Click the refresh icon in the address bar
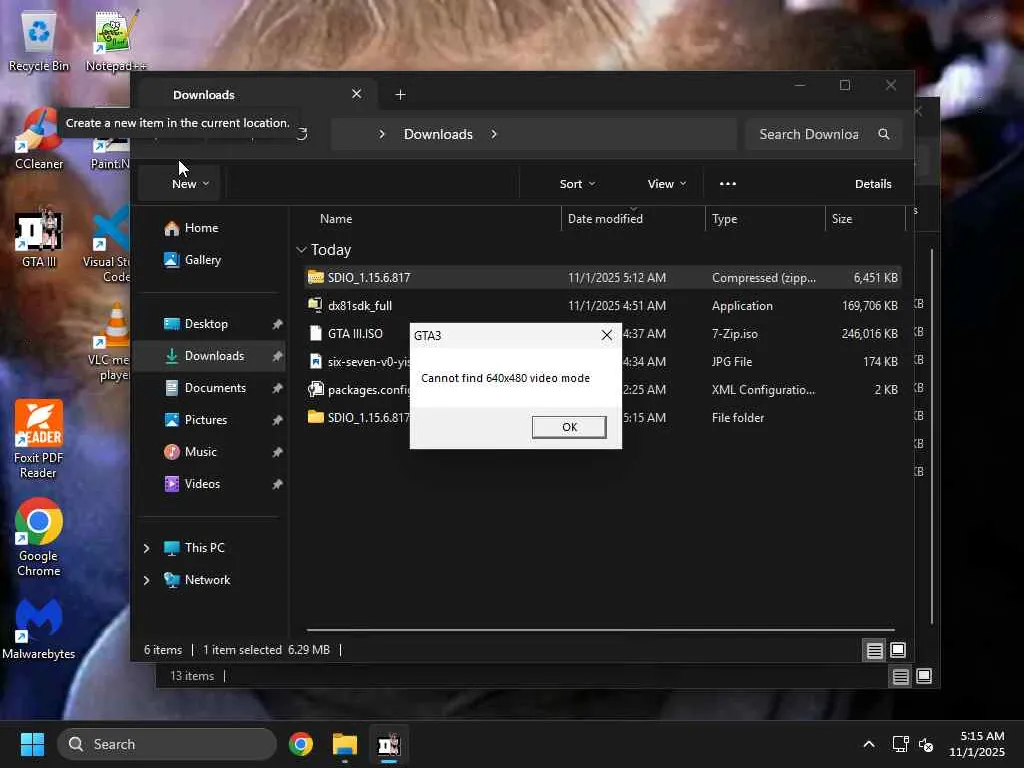Viewport: 1024px width, 768px height. click(x=302, y=134)
